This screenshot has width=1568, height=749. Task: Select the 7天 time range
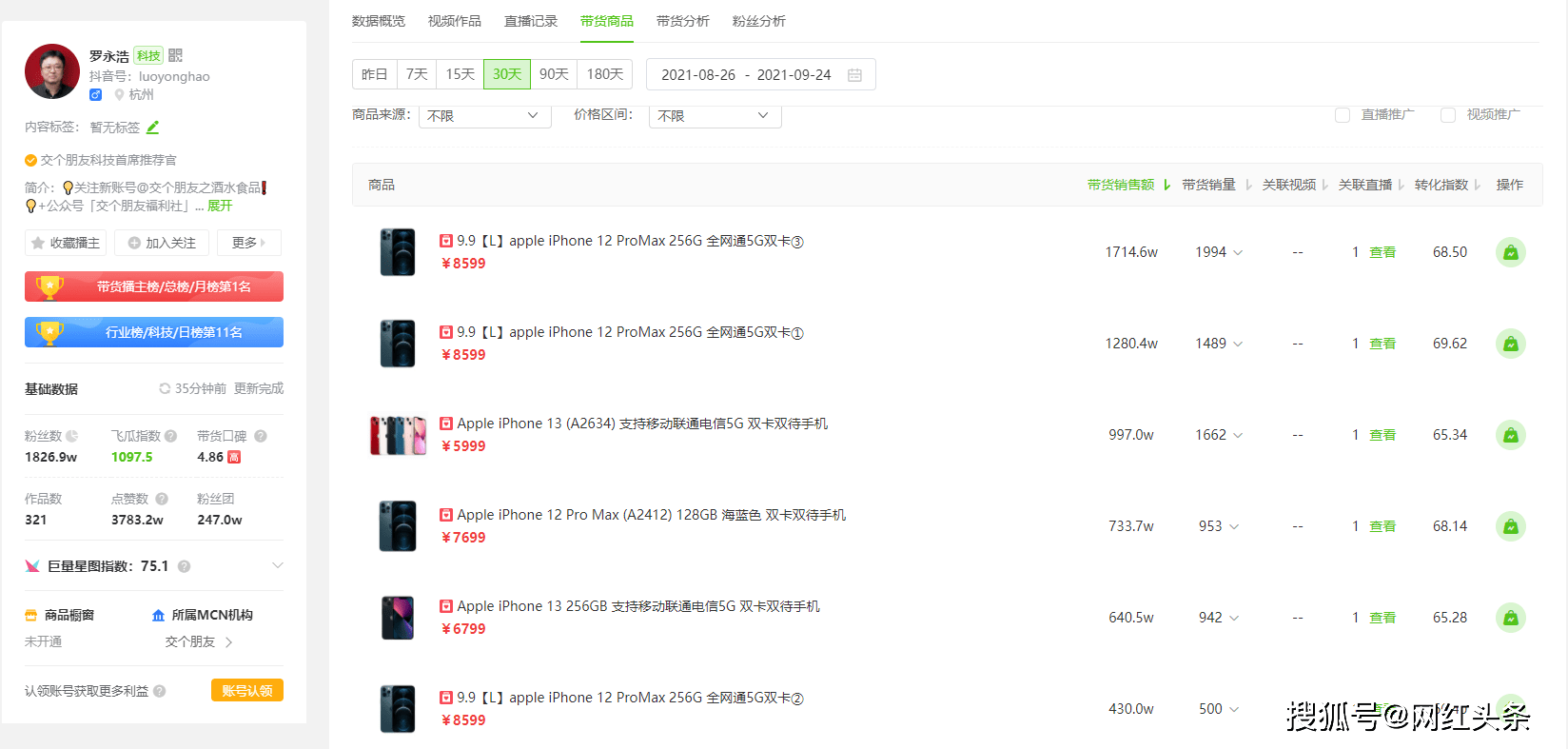417,74
